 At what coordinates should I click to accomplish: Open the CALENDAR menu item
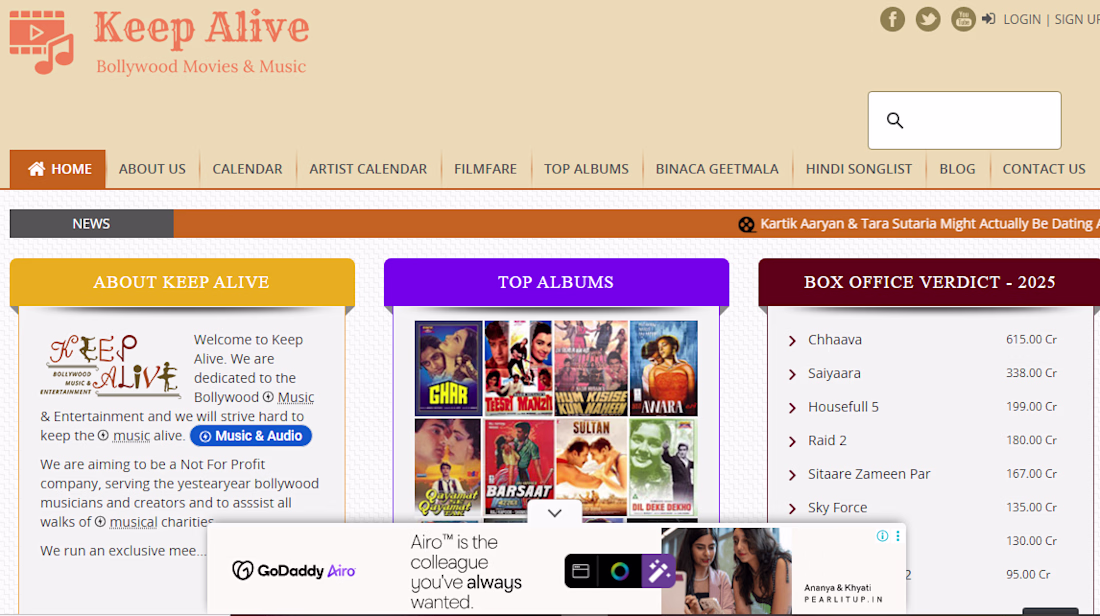point(248,169)
